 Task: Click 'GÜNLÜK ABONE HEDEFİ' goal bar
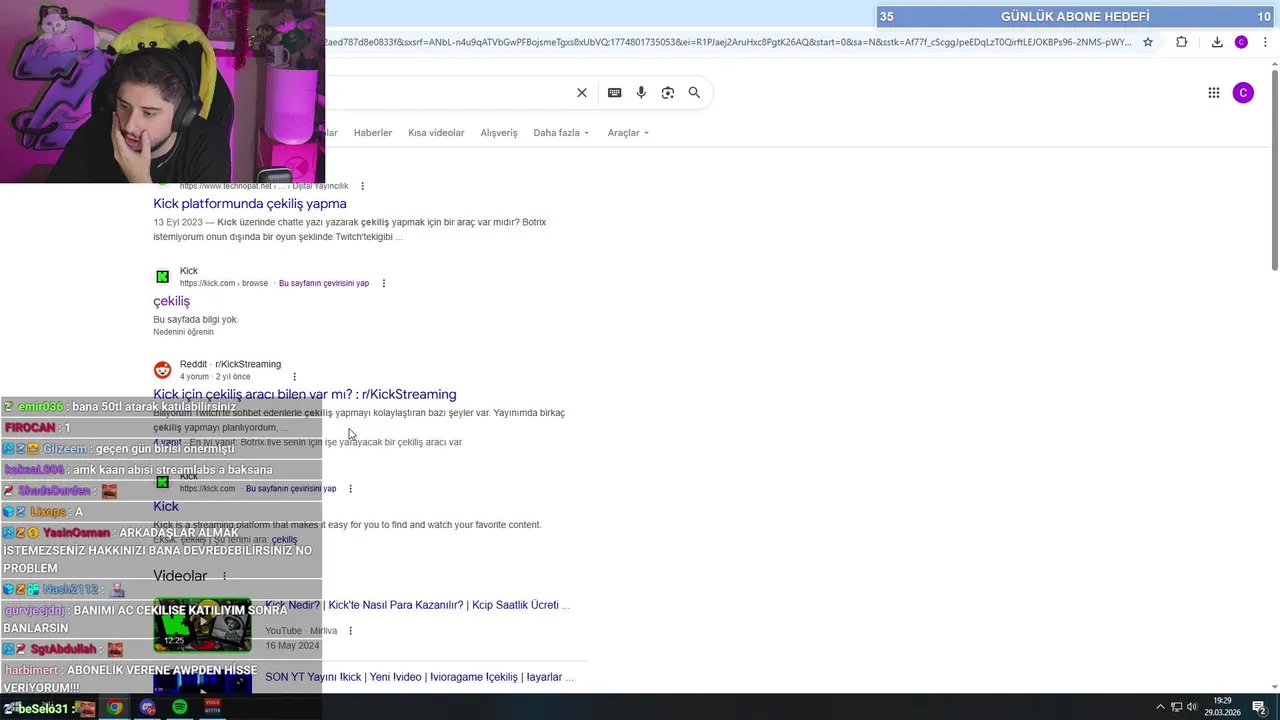(1075, 16)
